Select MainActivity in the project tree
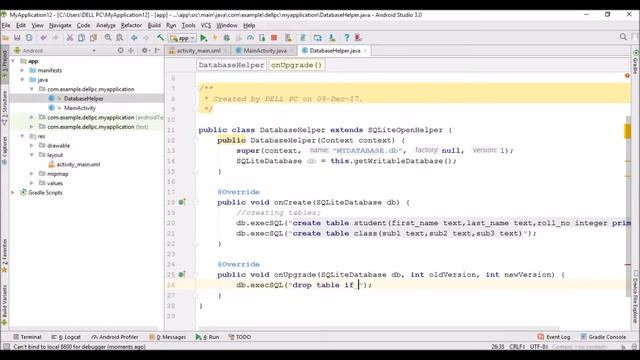This screenshot has width=640, height=360. tap(80, 108)
